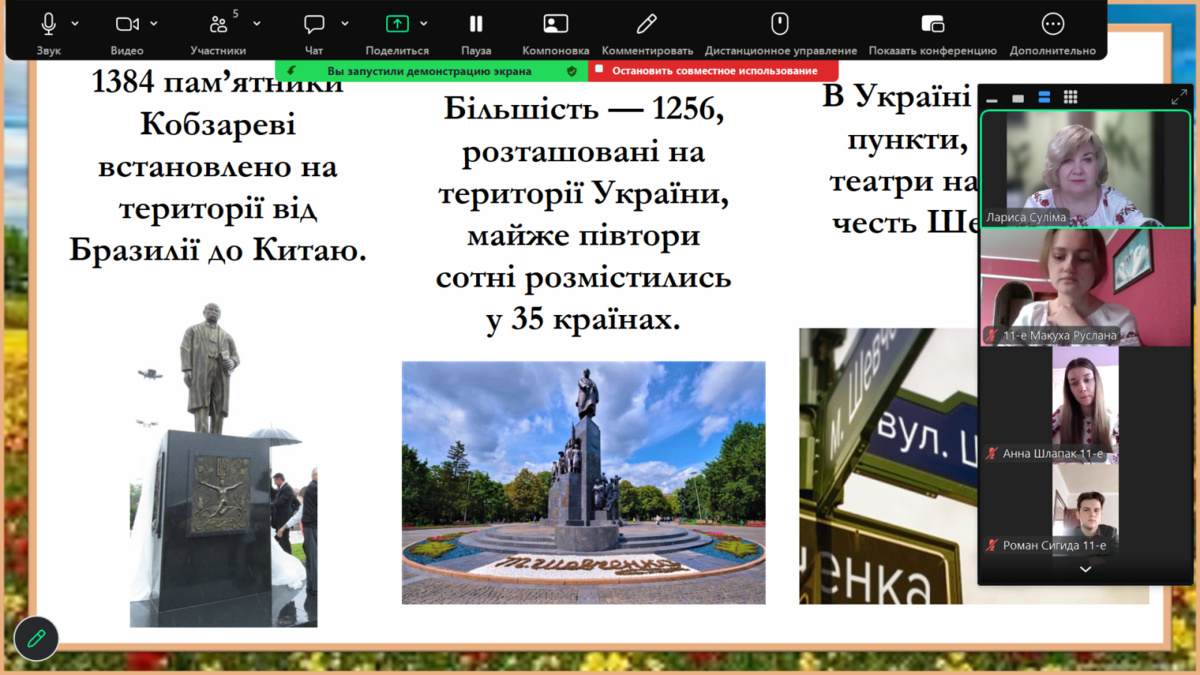Select Лариса Суліма video thumbnail
This screenshot has height=675, width=1200.
click(1085, 168)
